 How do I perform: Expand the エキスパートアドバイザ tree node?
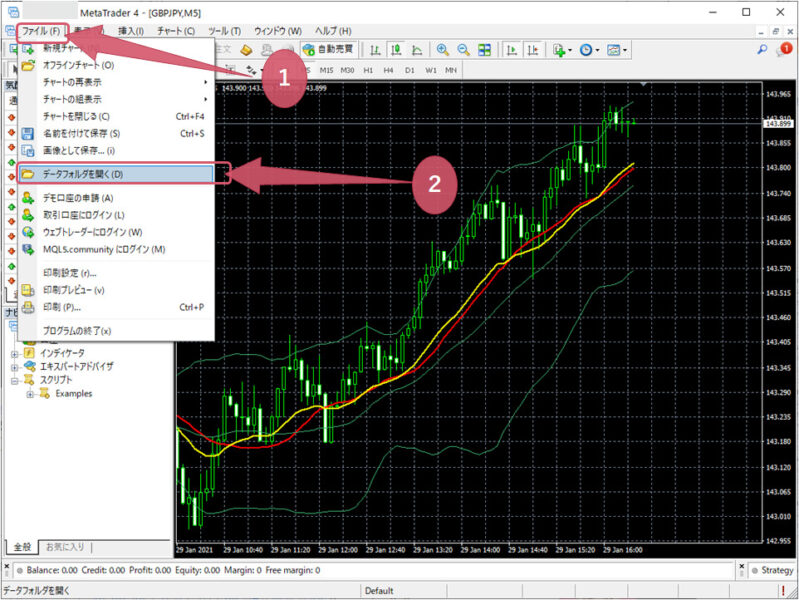(15, 367)
